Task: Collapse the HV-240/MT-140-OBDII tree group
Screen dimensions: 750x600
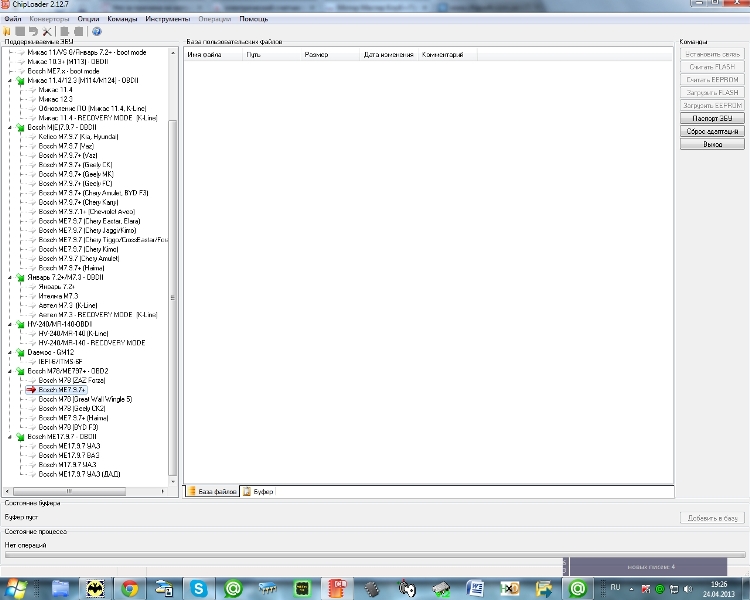Action: 9,324
